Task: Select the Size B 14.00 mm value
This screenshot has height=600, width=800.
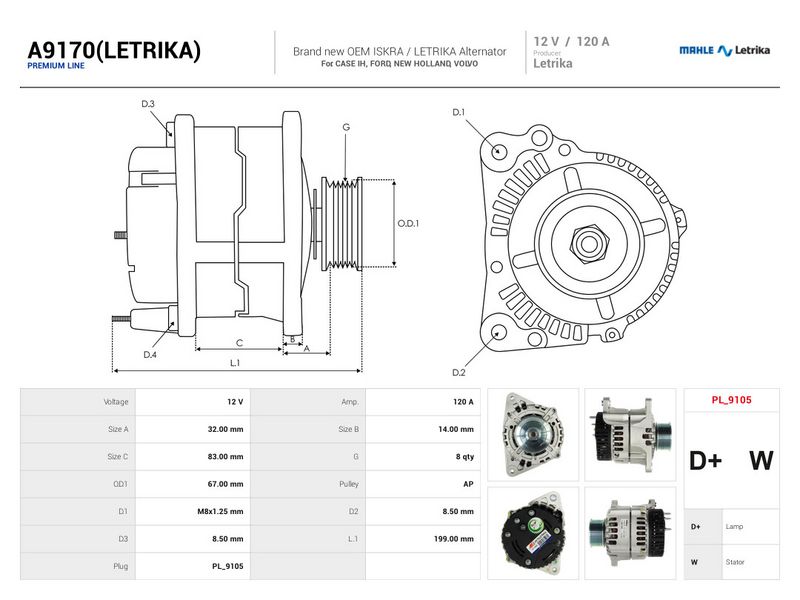Action: (x=423, y=429)
